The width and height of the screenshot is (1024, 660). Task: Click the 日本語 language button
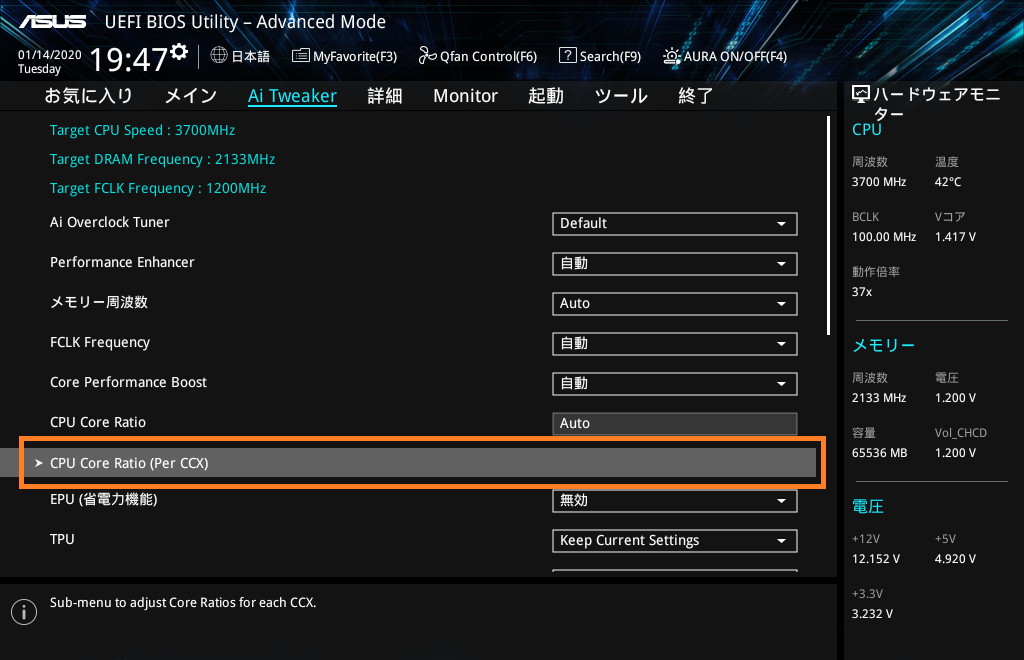[251, 56]
